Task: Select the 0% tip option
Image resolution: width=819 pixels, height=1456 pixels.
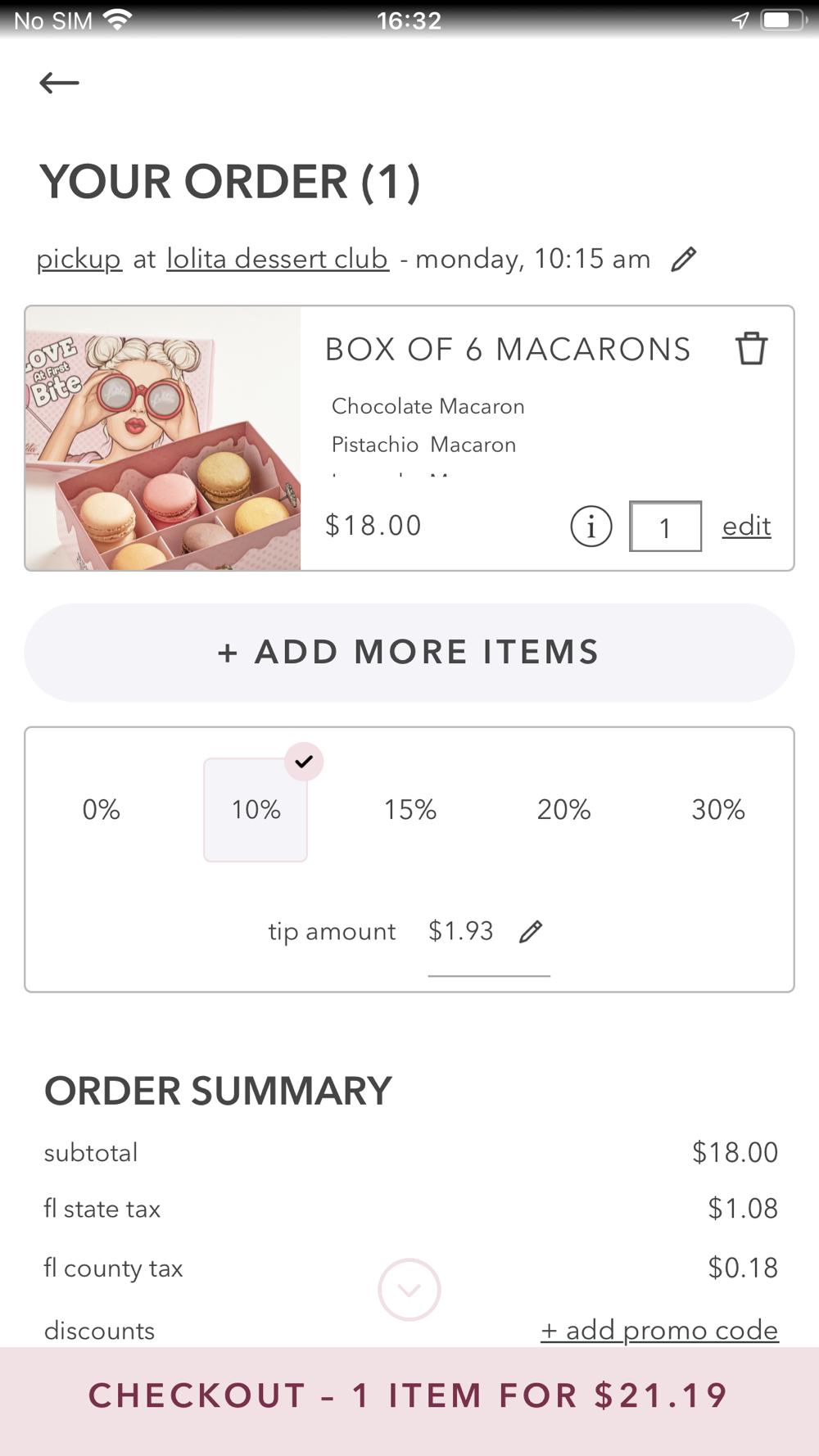Action: click(102, 810)
